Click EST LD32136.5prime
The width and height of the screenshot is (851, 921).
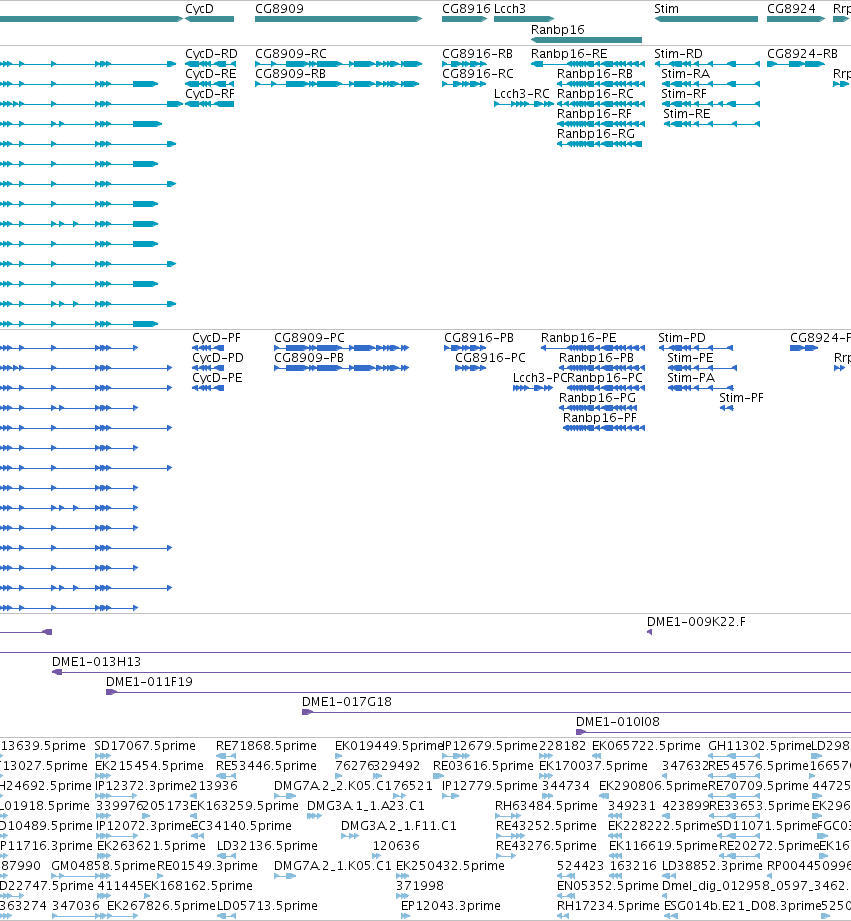(x=226, y=856)
